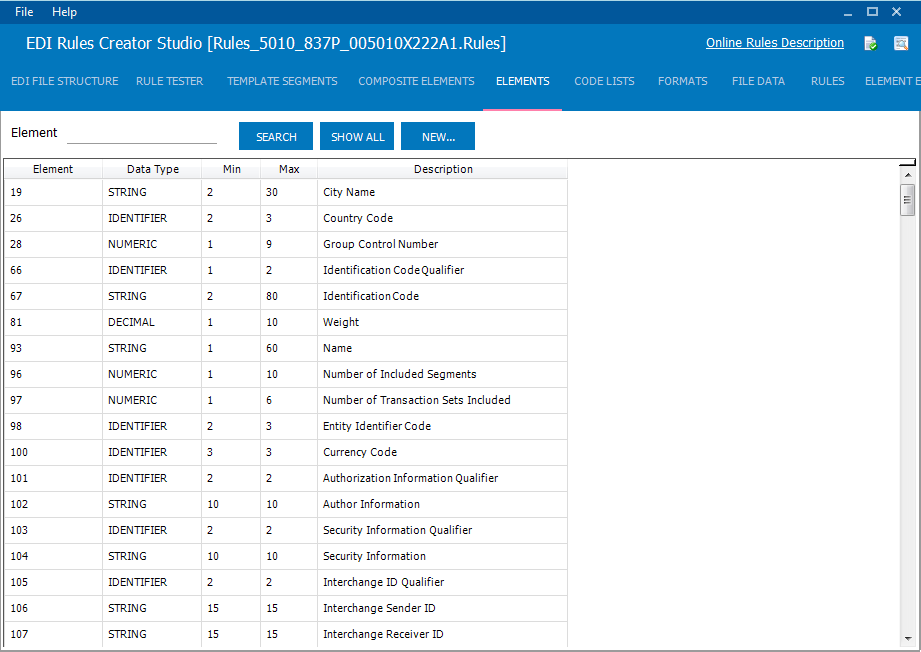Click the vertical scrollbar thumb
The image size is (921, 652).
click(x=907, y=200)
